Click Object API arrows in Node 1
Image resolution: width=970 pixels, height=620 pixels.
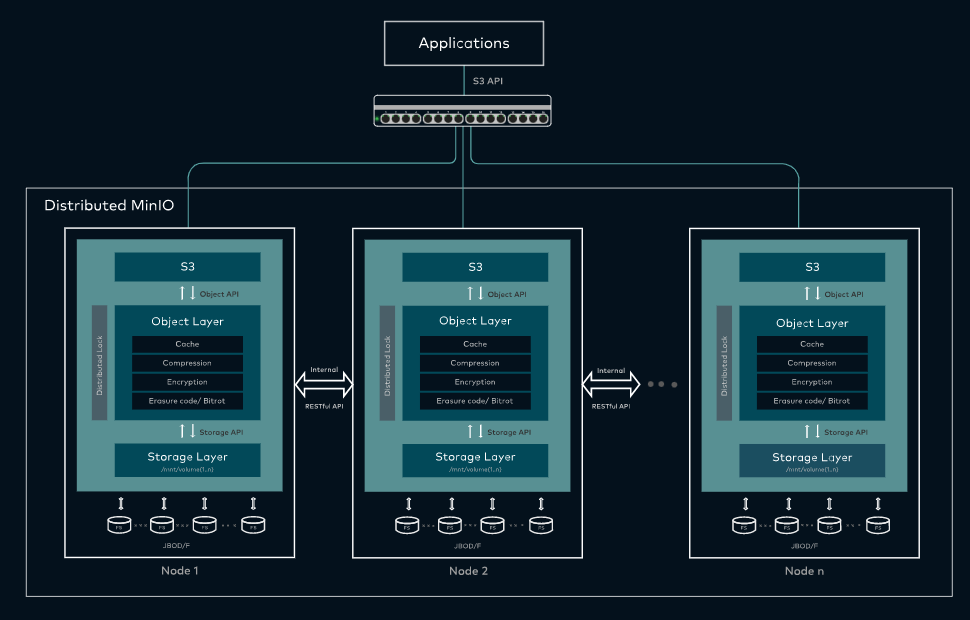tap(187, 293)
